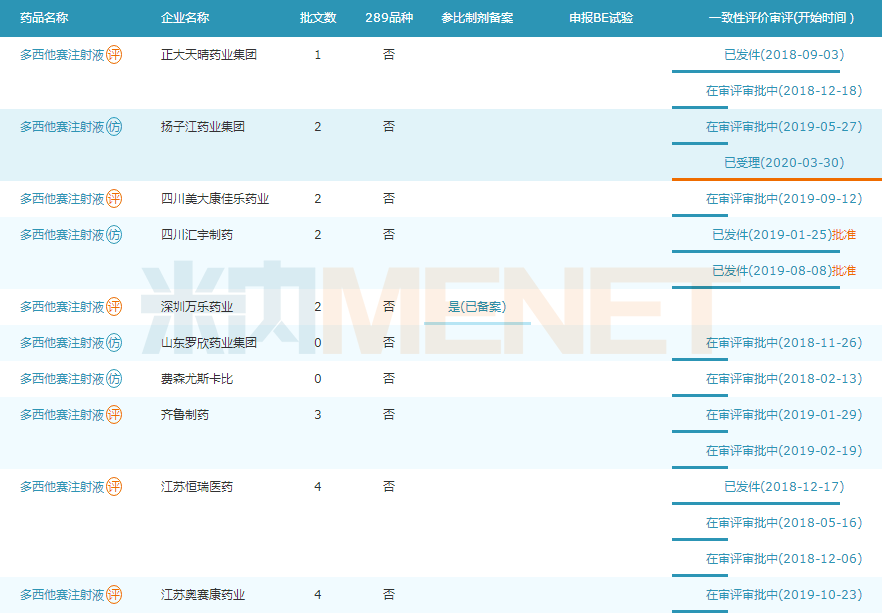Click the 评 icon in the 正大天晴药业集团 row
Viewport: 882px width, 613px height.
click(114, 55)
